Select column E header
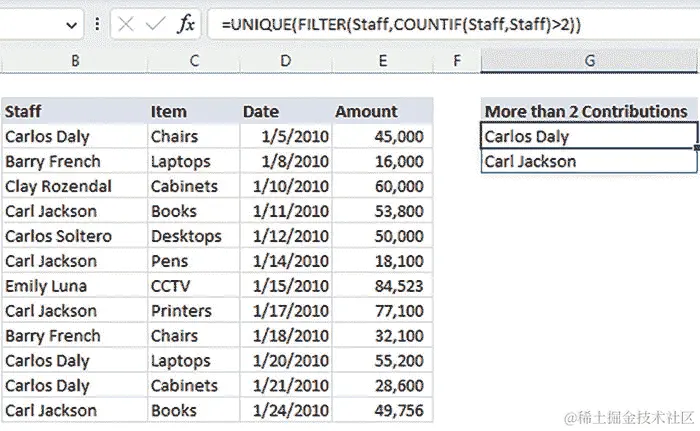Screen dimensions: 700x431 [x=383, y=61]
